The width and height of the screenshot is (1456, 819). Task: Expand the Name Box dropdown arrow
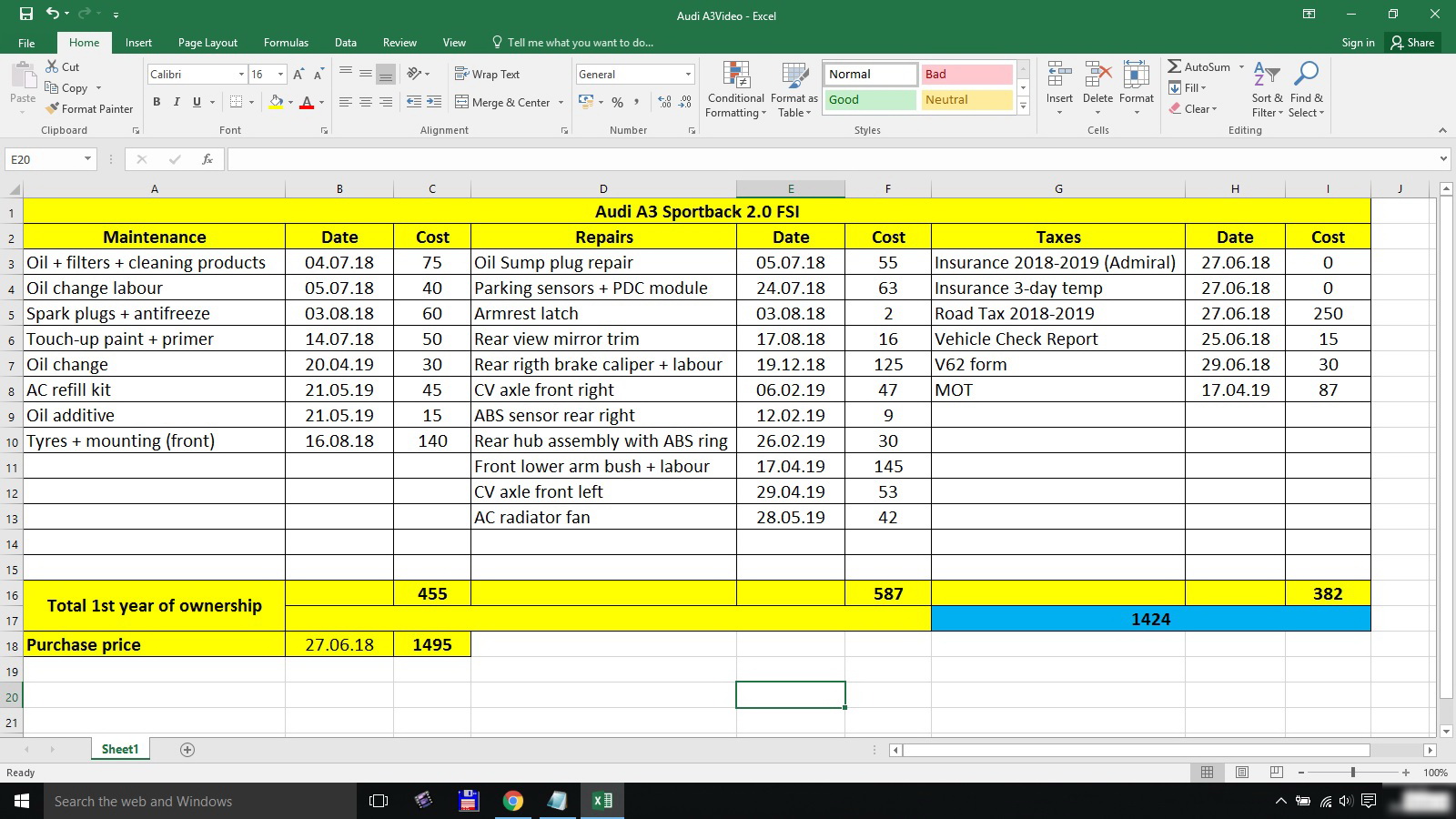pyautogui.click(x=87, y=159)
